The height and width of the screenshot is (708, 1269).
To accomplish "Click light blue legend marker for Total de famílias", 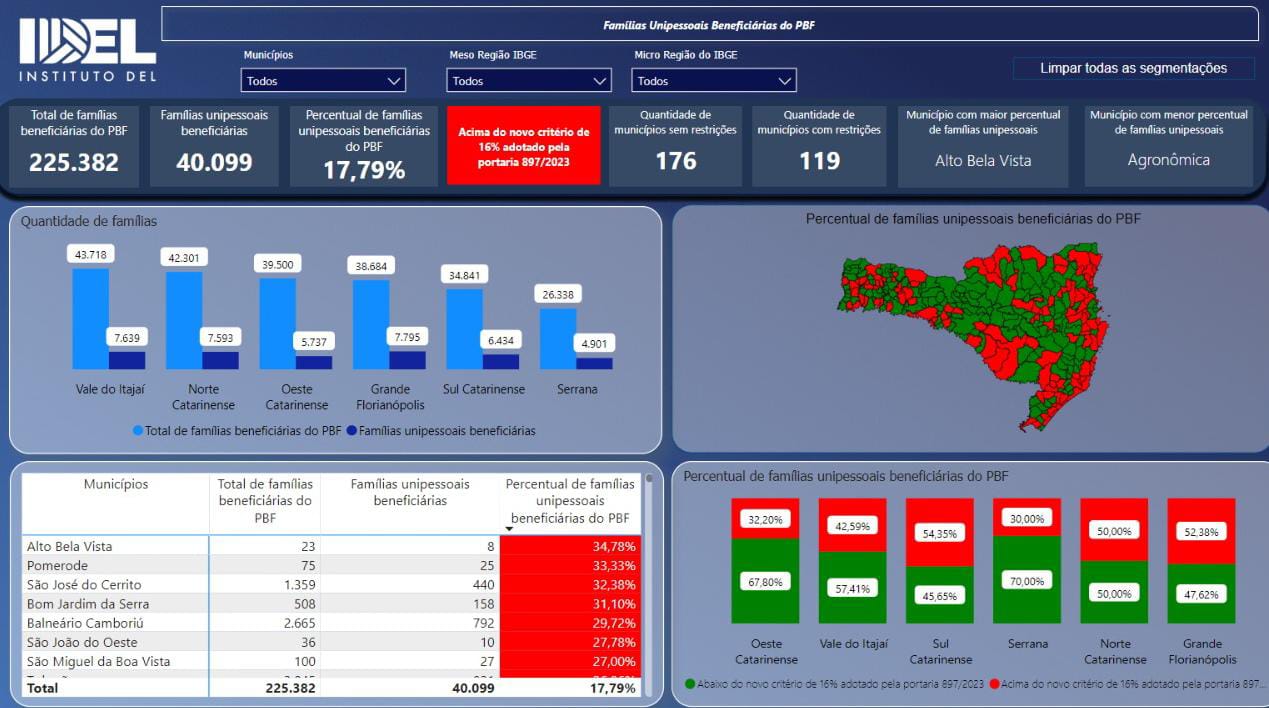I will click(x=138, y=431).
